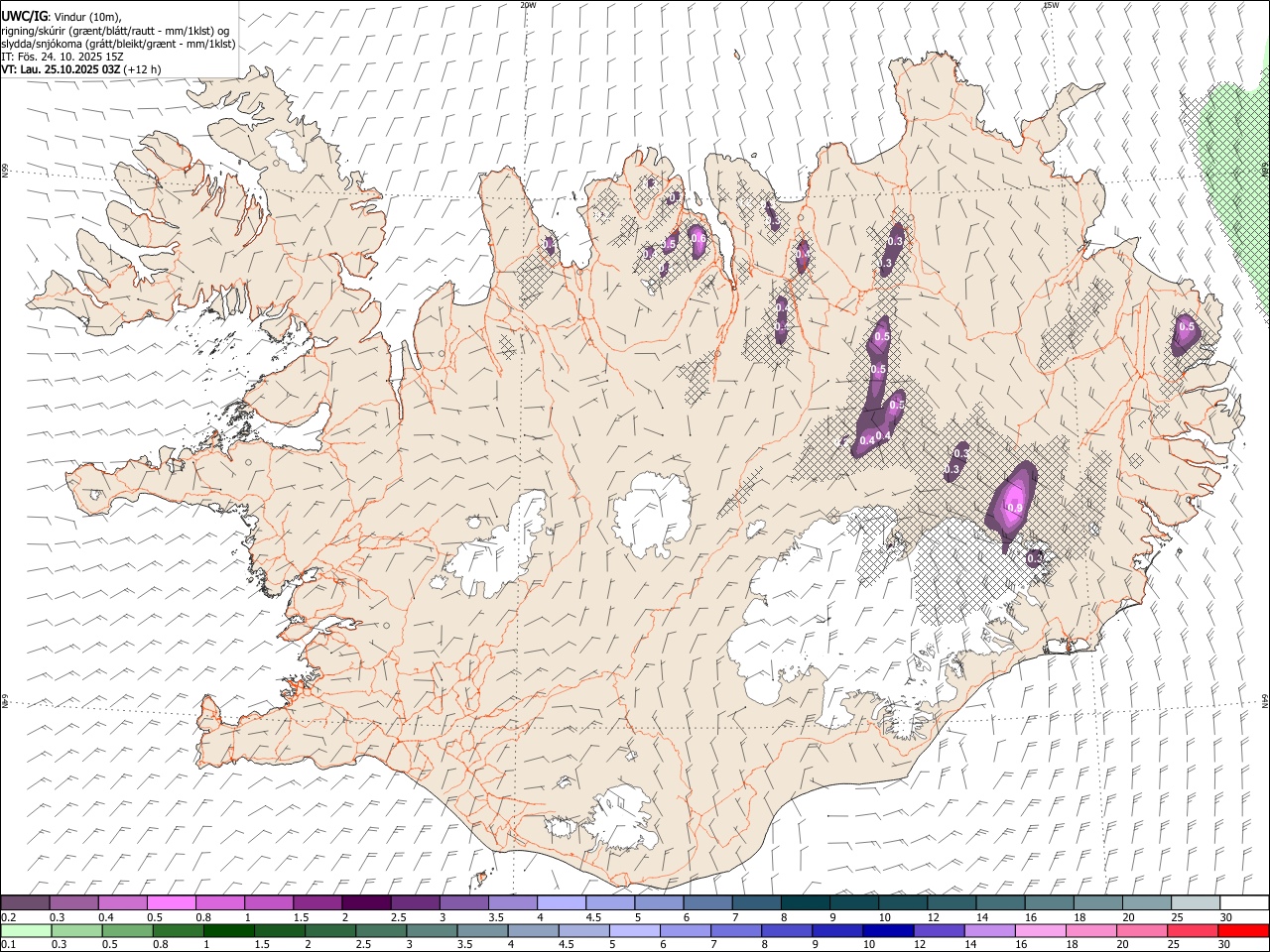Select the dark teal 8–9 legend swatch
This screenshot has height=952, width=1270.
[806, 903]
